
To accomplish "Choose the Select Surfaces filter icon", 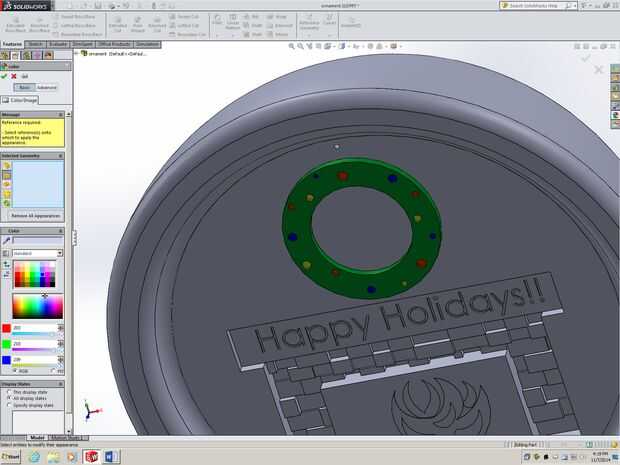I will (7, 184).
